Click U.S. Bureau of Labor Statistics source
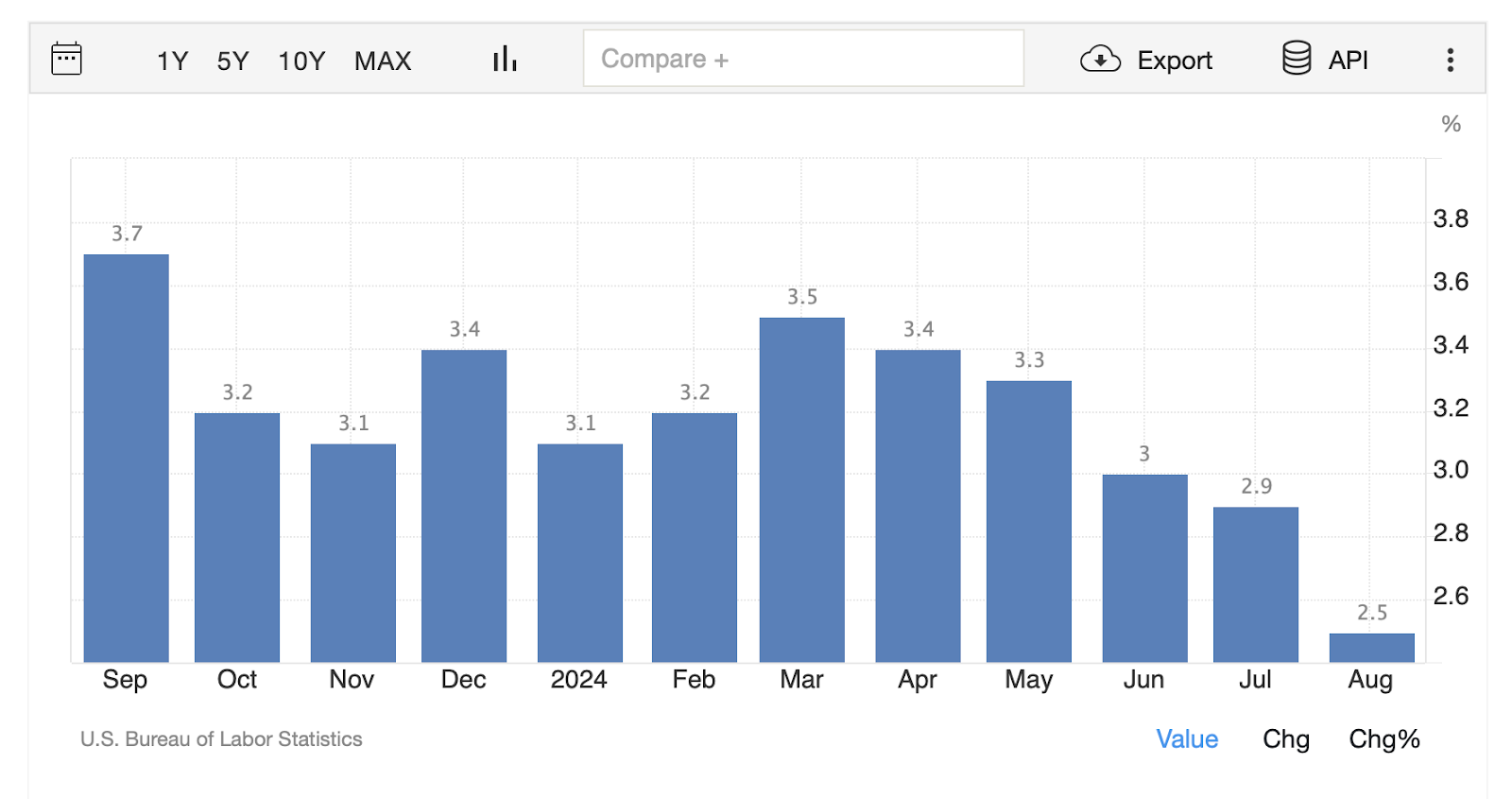Viewport: 1512px width, 799px height. 221,739
